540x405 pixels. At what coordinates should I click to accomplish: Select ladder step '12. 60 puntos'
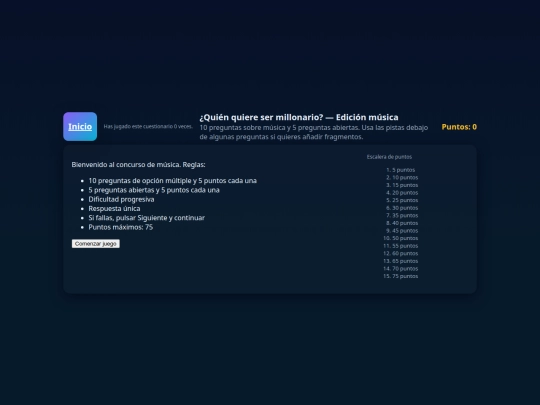[401, 253]
